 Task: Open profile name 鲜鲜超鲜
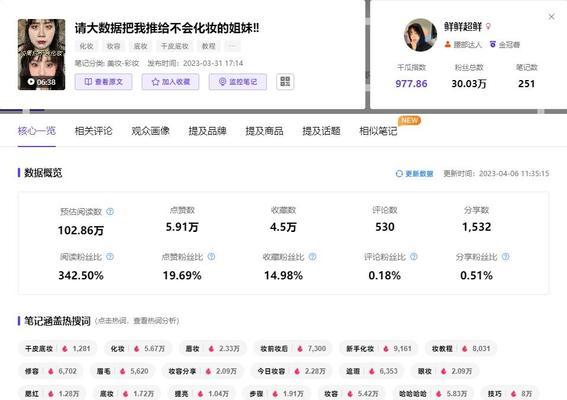pos(463,26)
